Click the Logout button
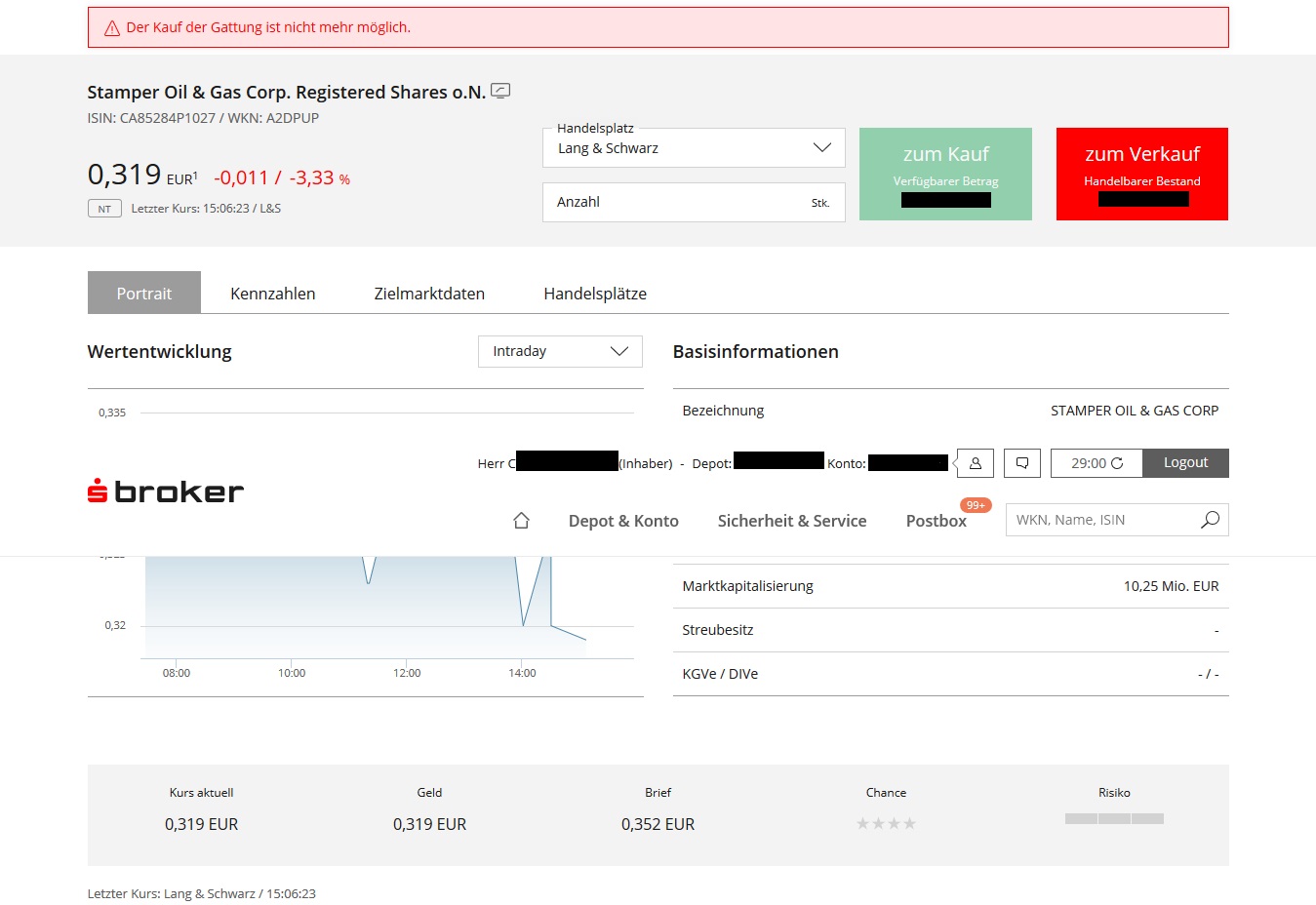1316x905 pixels. point(1185,462)
